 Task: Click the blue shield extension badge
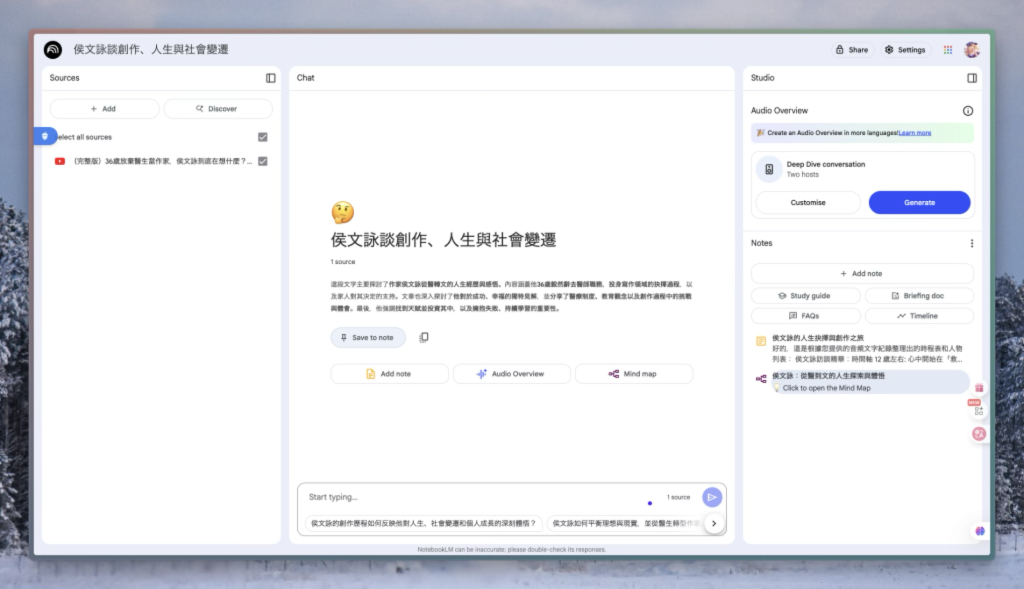[x=45, y=136]
